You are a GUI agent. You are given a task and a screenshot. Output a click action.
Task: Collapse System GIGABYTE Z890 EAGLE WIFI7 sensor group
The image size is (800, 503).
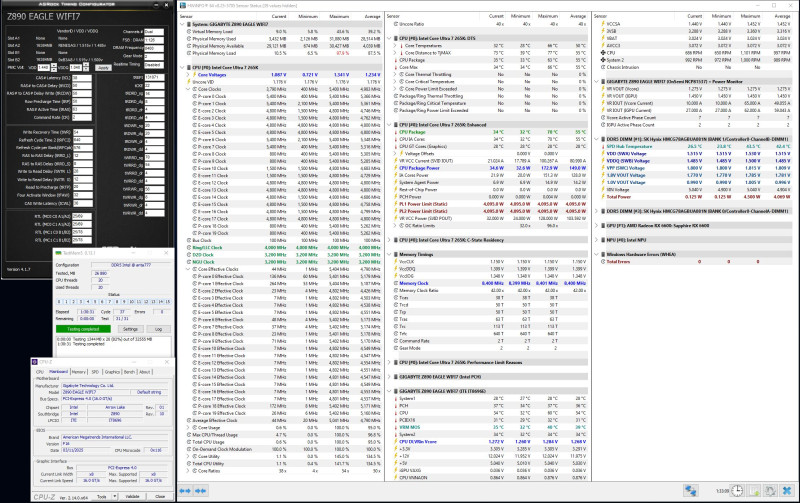click(x=182, y=24)
